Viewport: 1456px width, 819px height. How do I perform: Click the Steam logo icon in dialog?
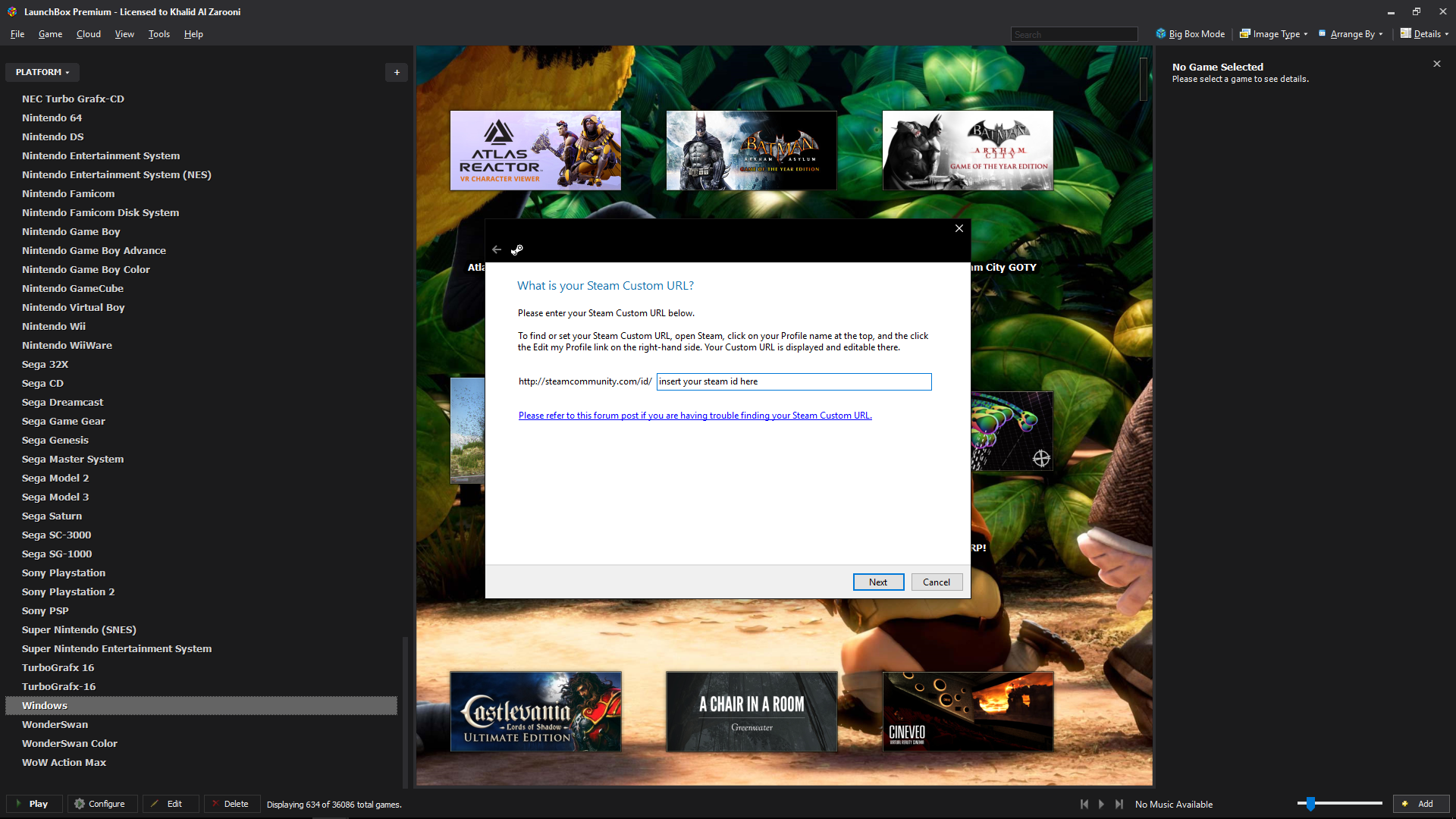coord(517,249)
